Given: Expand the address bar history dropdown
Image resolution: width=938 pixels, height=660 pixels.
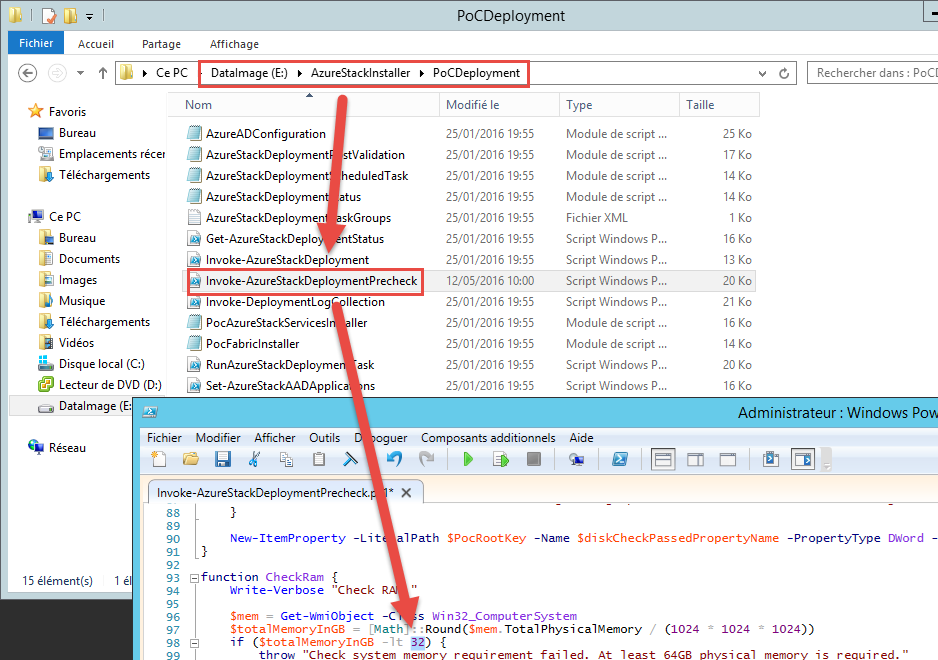Looking at the screenshot, I should (762, 74).
